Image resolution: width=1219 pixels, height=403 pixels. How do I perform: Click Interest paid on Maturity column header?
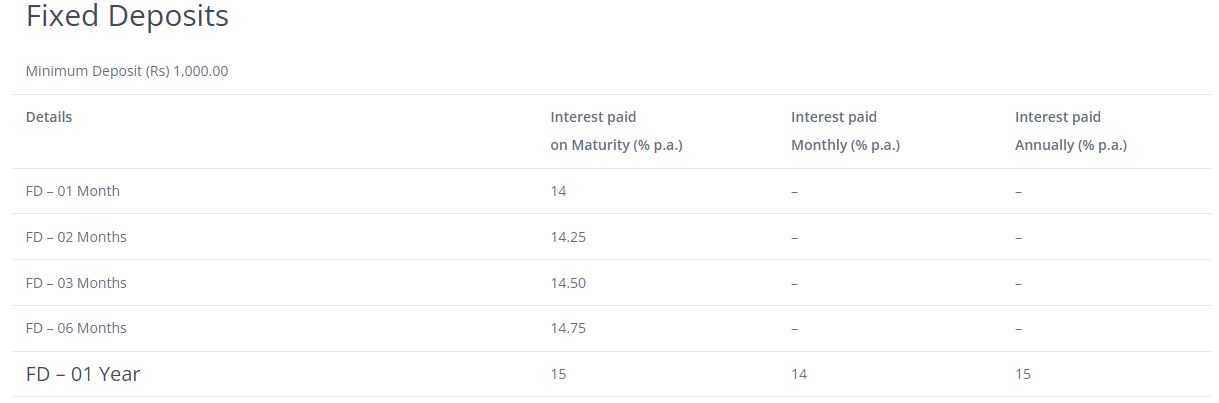click(x=616, y=131)
